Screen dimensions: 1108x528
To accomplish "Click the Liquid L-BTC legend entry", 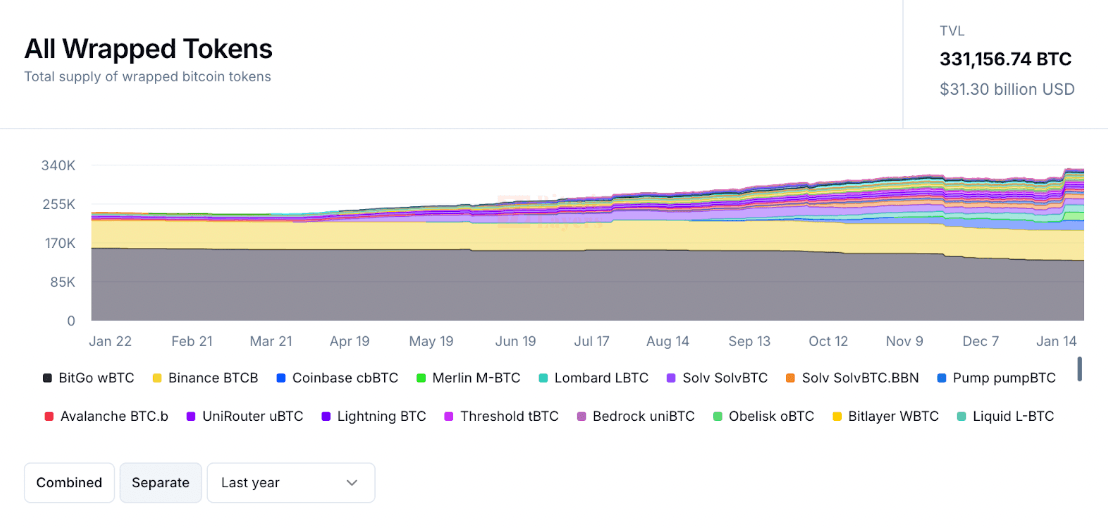I will (x=1013, y=416).
